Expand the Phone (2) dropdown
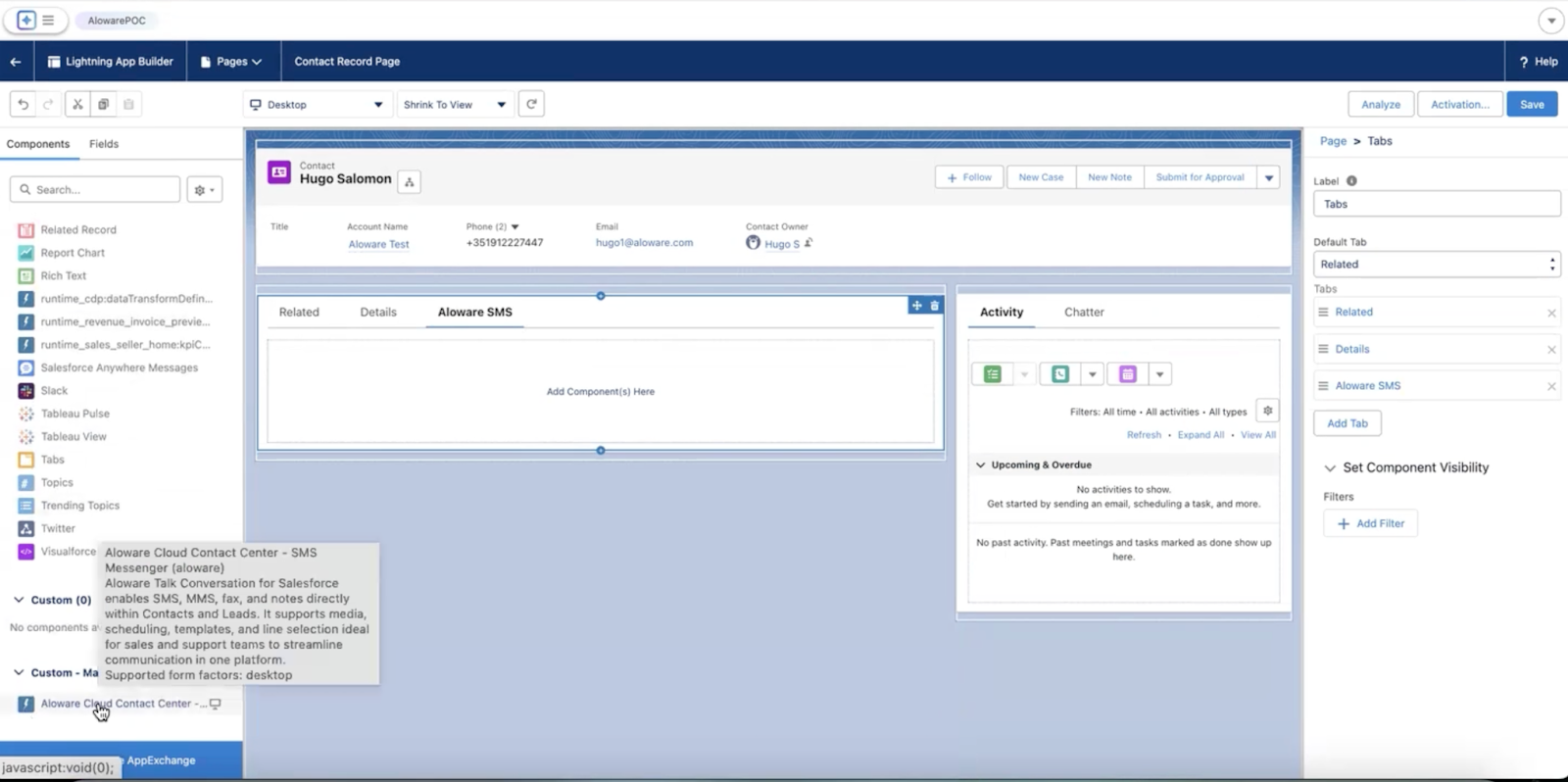Image resolution: width=1568 pixels, height=782 pixels. [515, 227]
